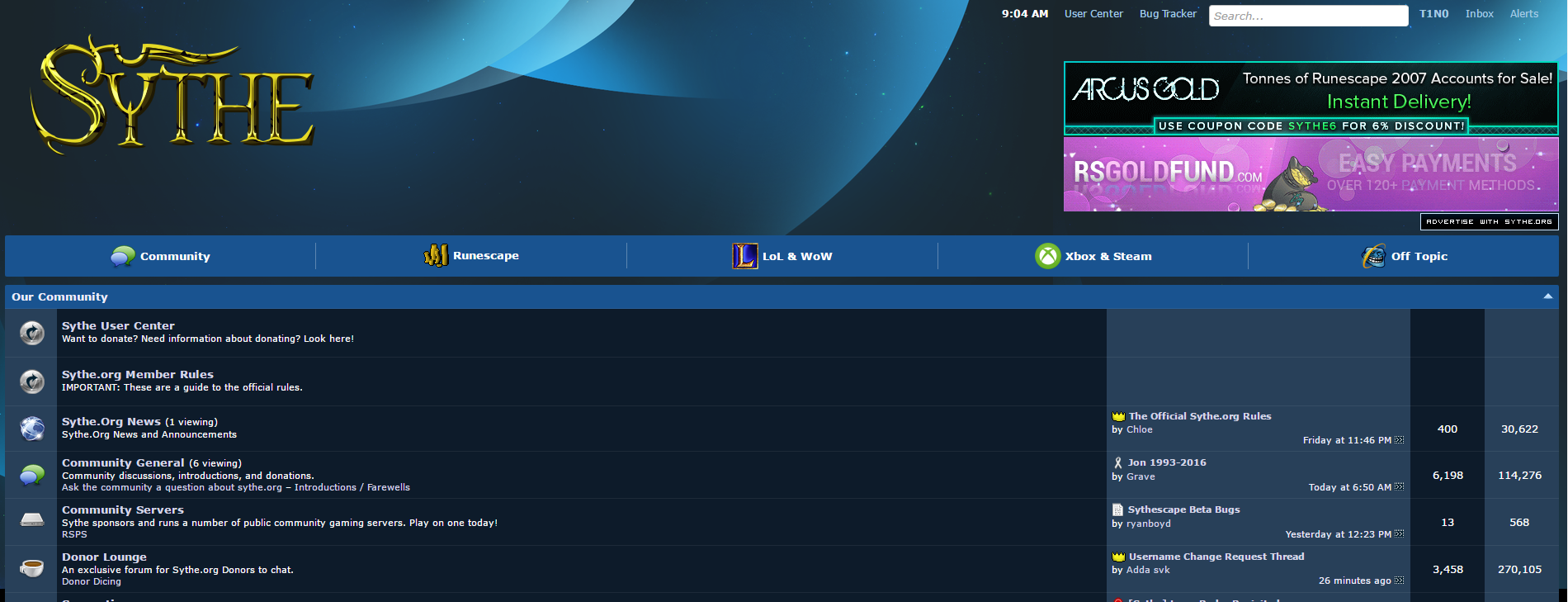Open Sythescape Beta Bugs thread
Image resolution: width=1568 pixels, height=602 pixels.
1183,510
